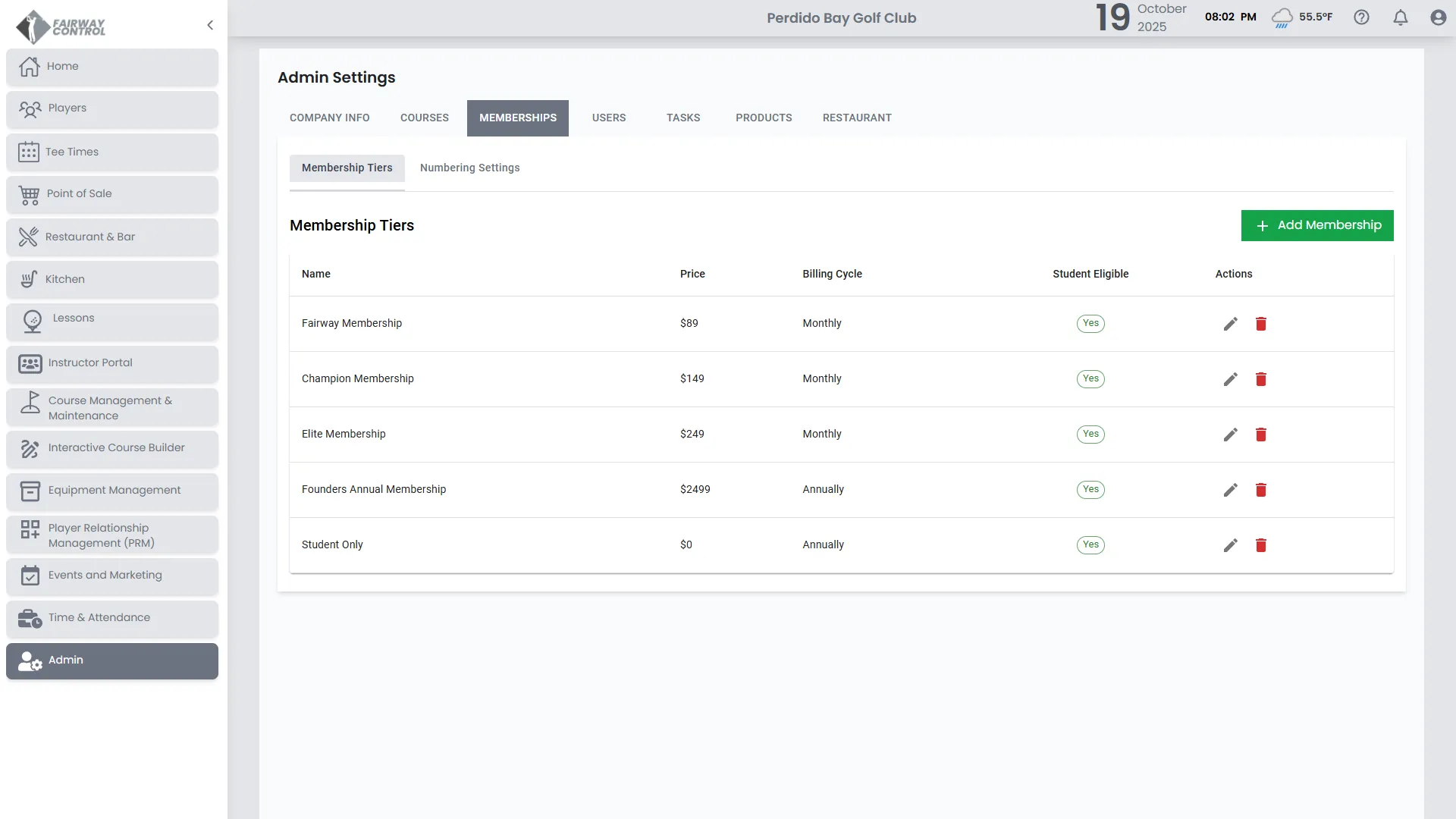Image resolution: width=1456 pixels, height=819 pixels.
Task: Open the Numbering Settings sub-tab
Action: (469, 168)
